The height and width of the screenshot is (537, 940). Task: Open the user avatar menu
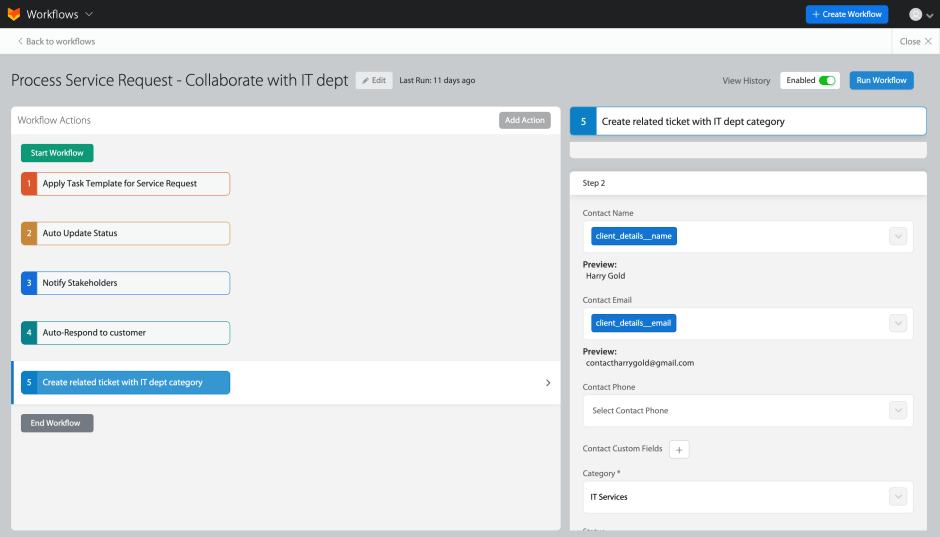[921, 14]
